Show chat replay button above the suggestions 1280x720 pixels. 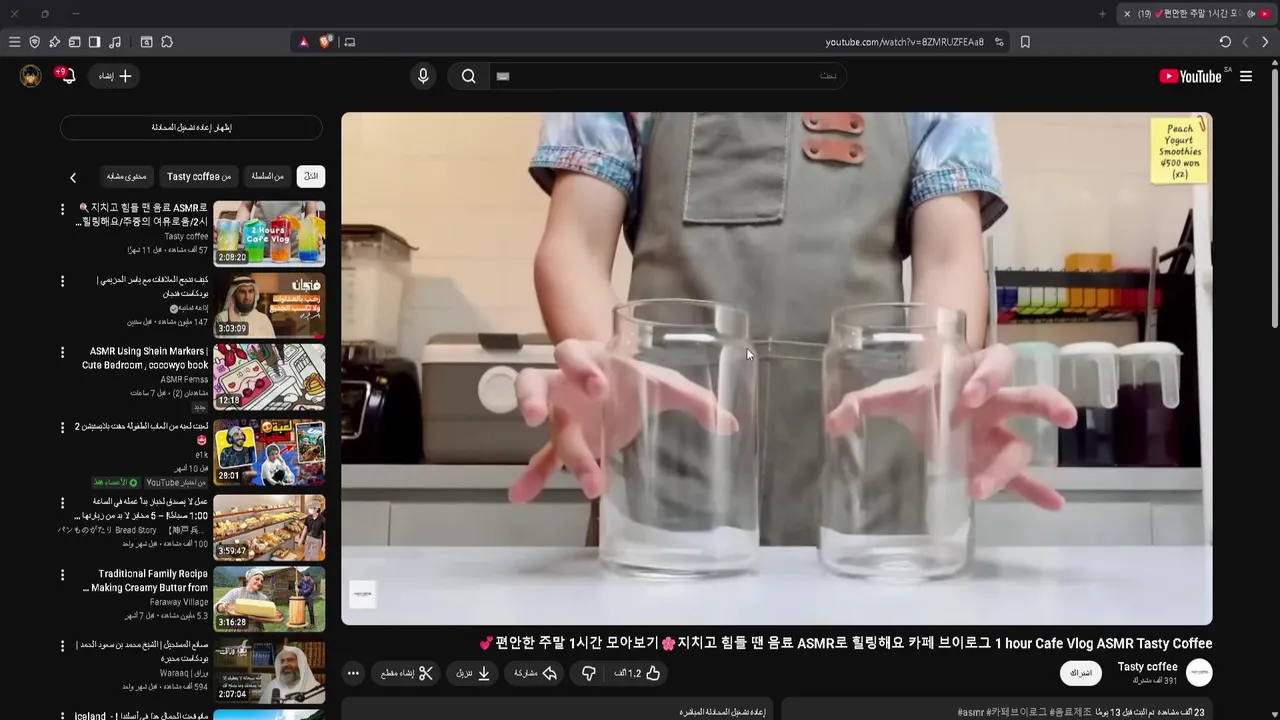pyautogui.click(x=191, y=127)
